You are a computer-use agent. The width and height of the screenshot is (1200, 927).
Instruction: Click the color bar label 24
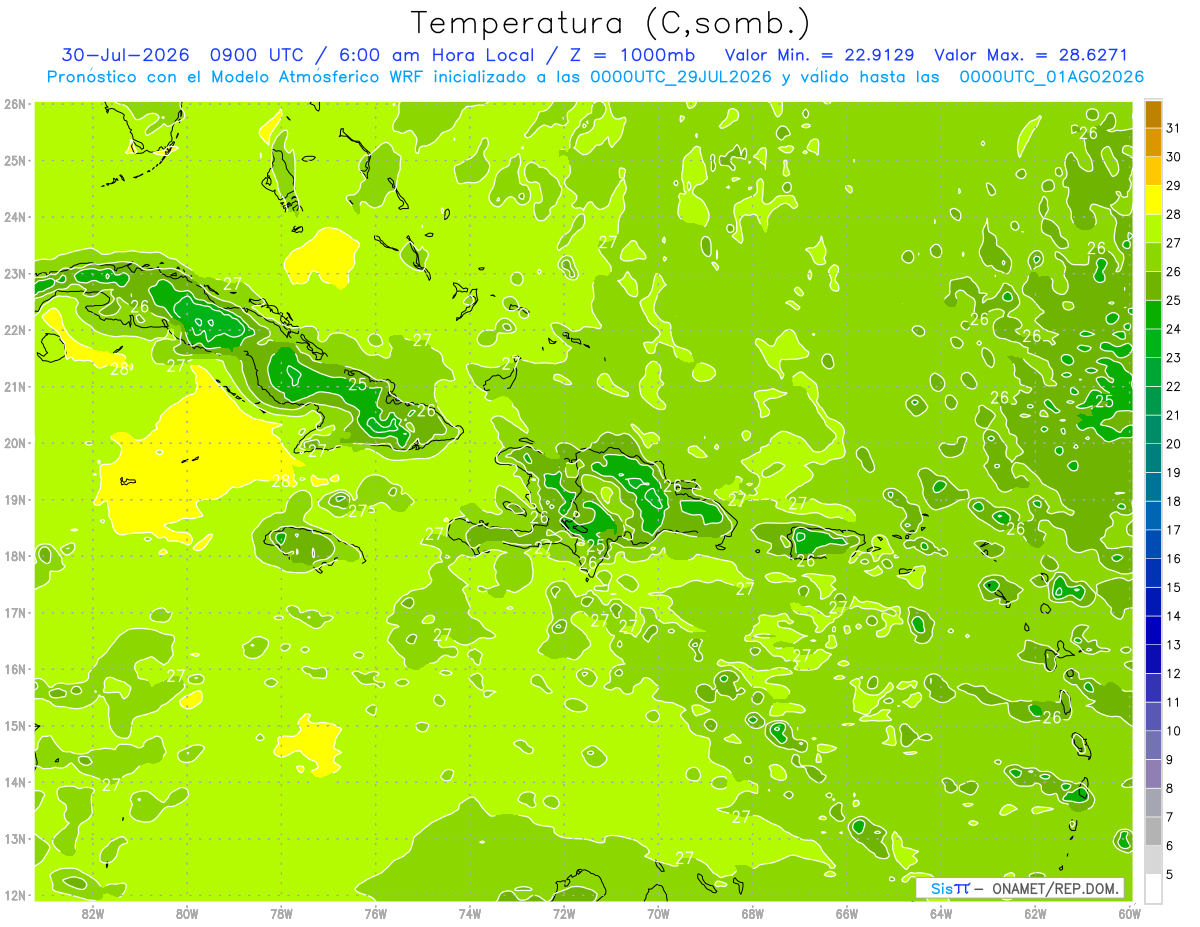pos(1173,329)
